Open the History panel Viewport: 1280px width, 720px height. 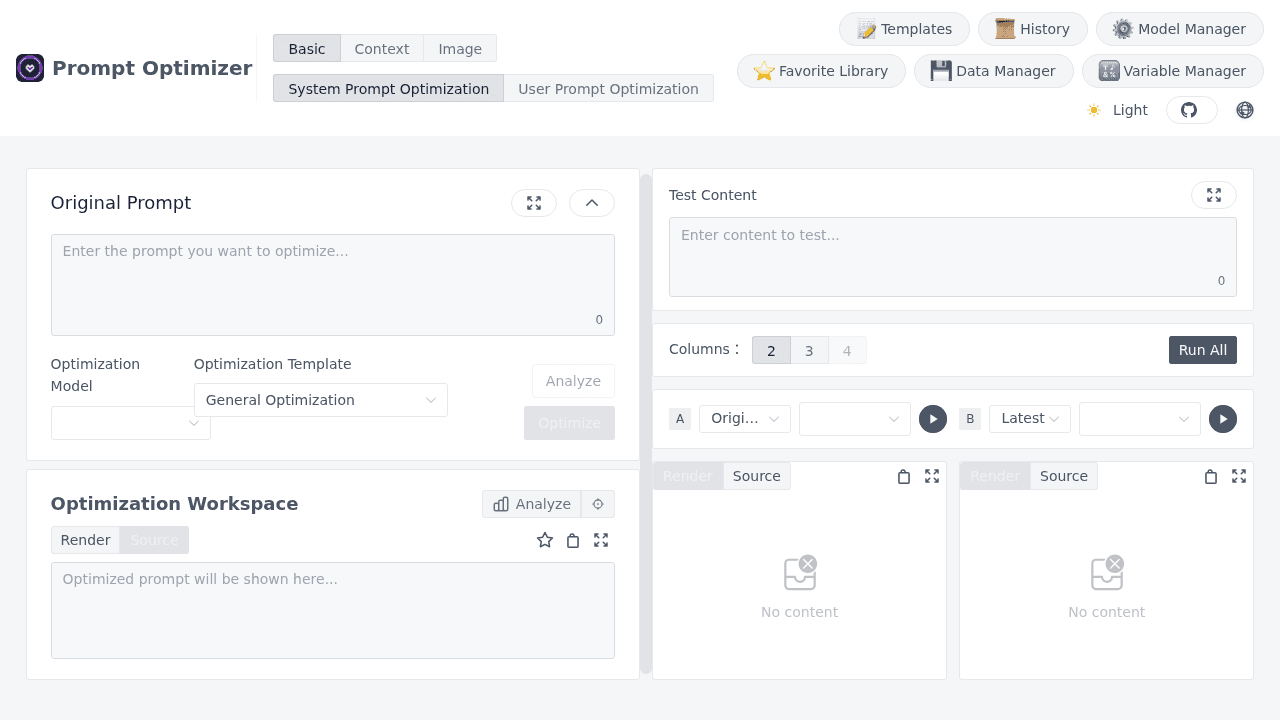(x=1032, y=29)
